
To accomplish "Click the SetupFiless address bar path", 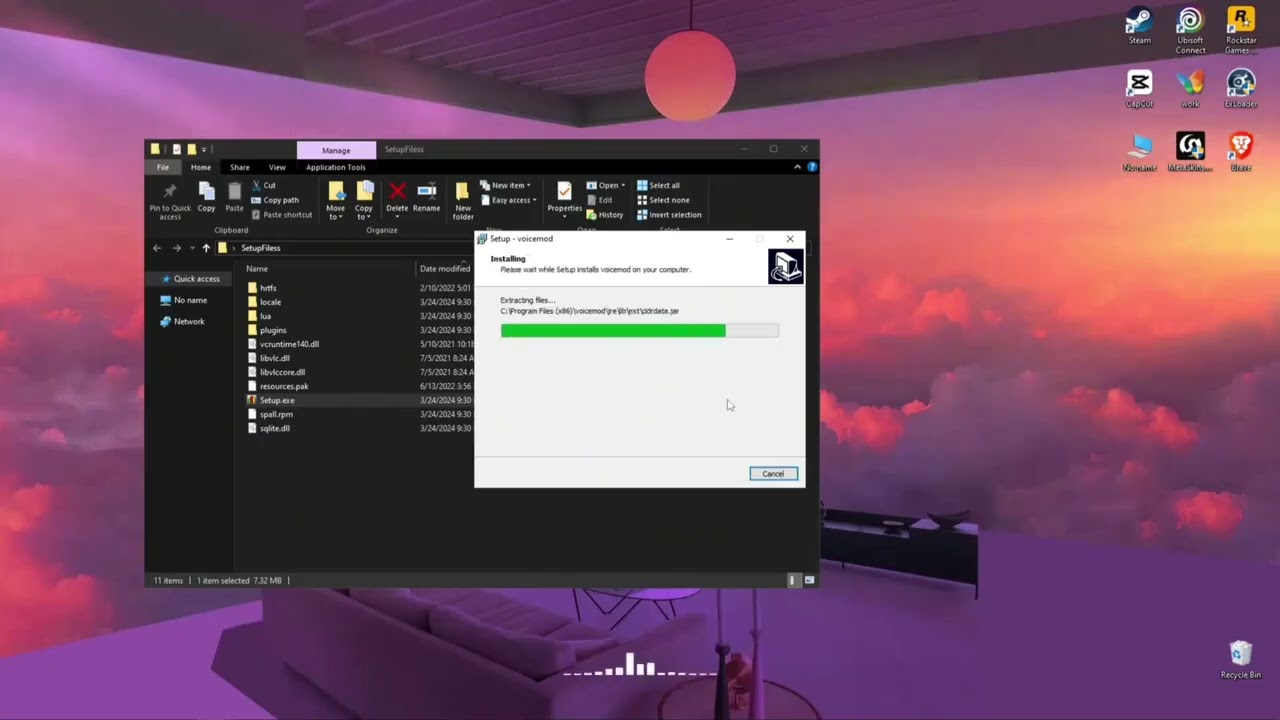I will [260, 248].
